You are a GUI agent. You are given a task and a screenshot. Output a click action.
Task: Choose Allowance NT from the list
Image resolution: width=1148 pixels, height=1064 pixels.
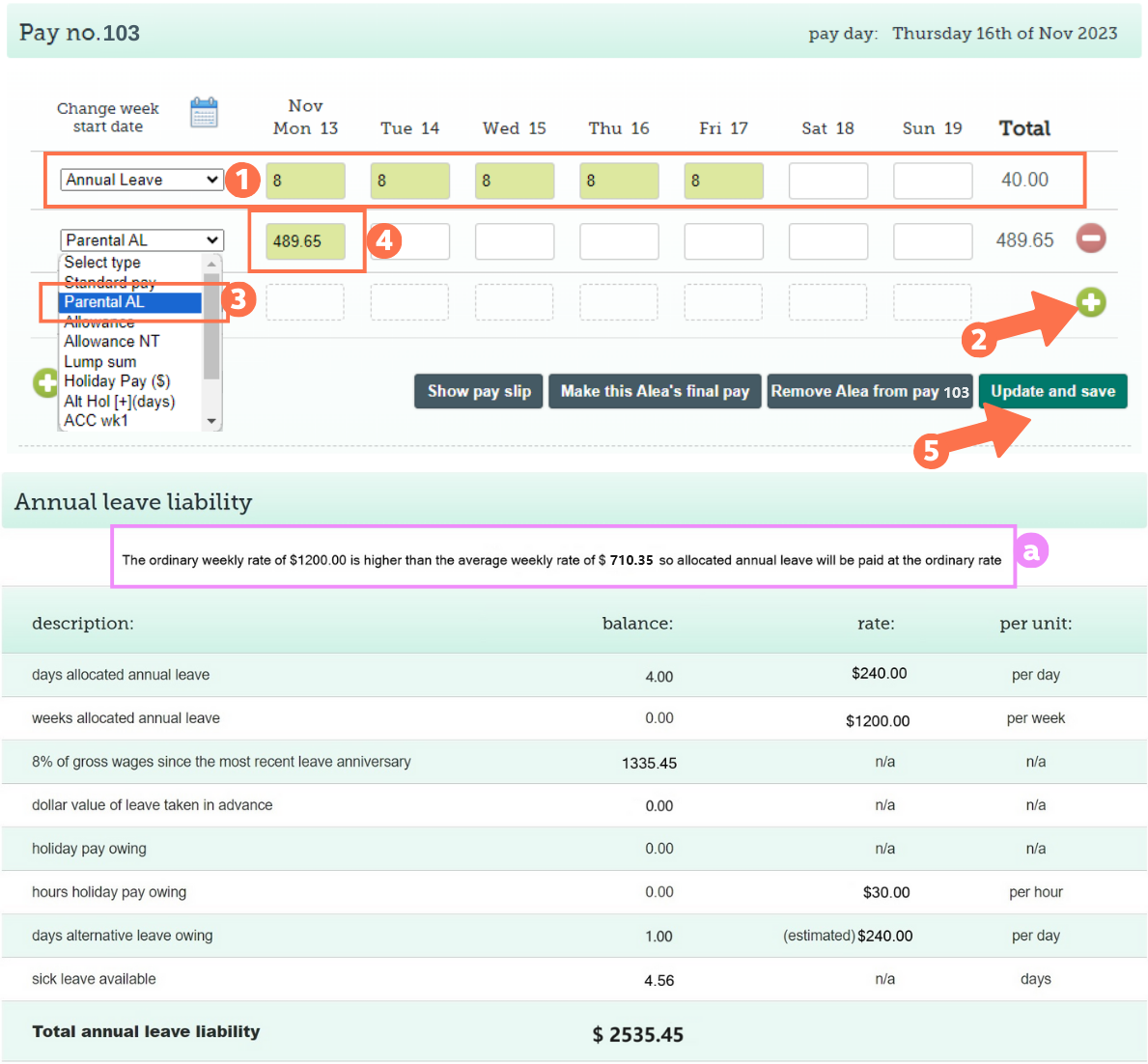click(111, 341)
